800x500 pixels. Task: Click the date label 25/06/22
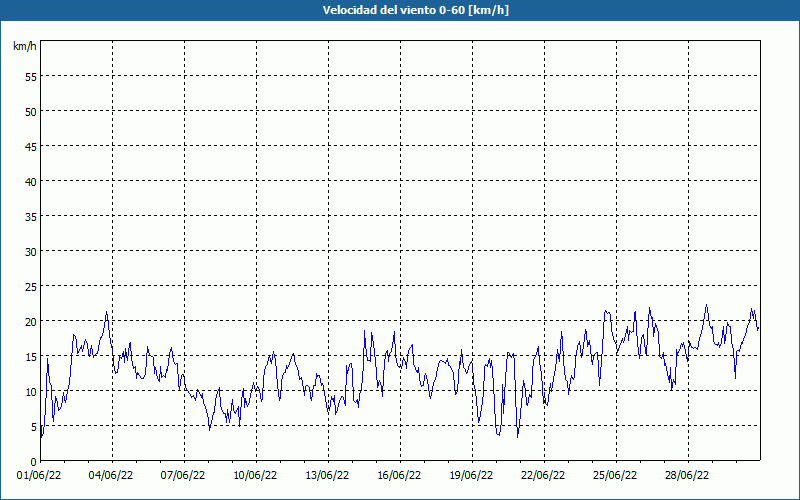pyautogui.click(x=615, y=476)
